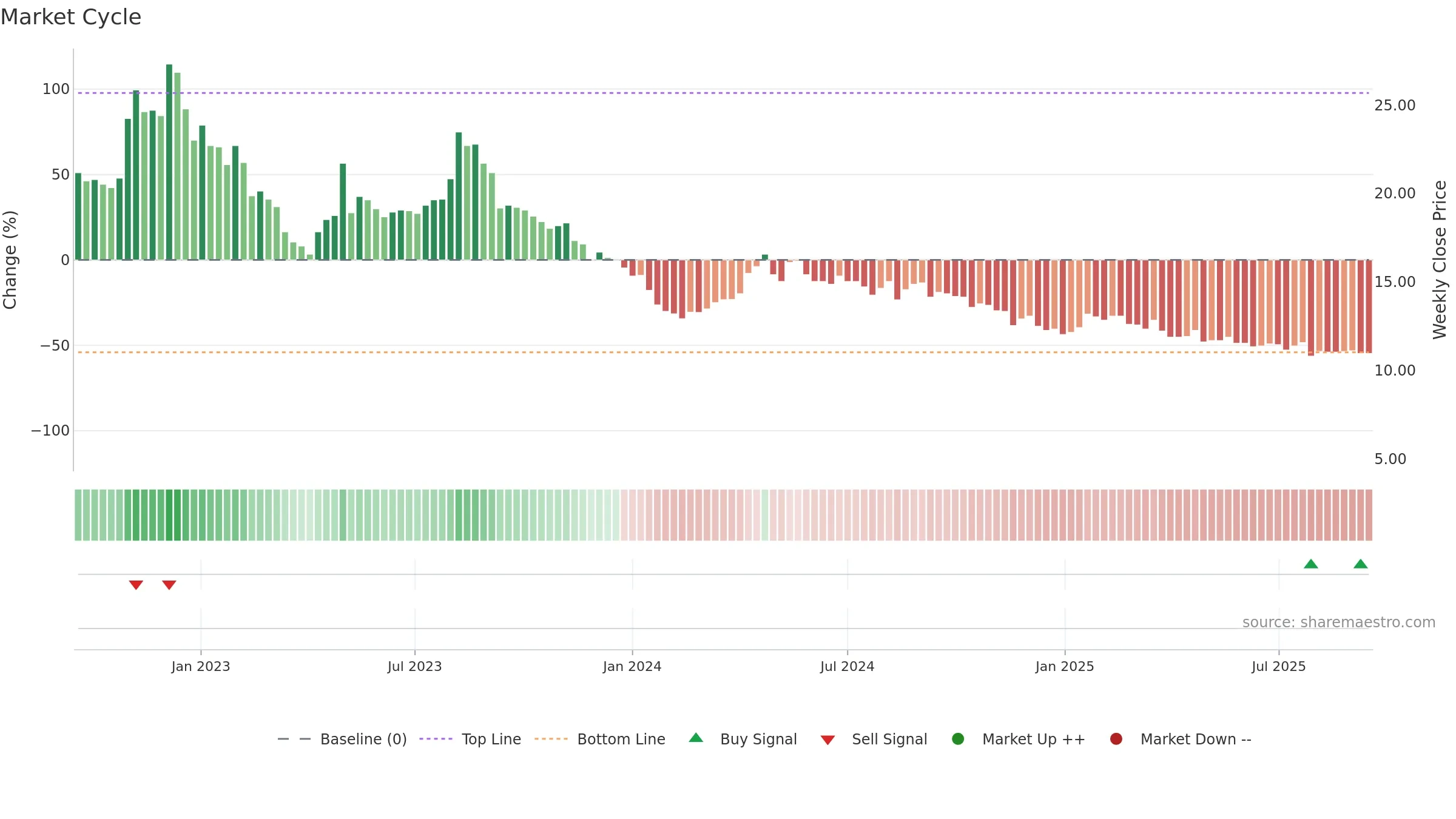The height and width of the screenshot is (819, 1456).
Task: Click the second red sell signal marker before Jan 2023
Action: [x=169, y=585]
